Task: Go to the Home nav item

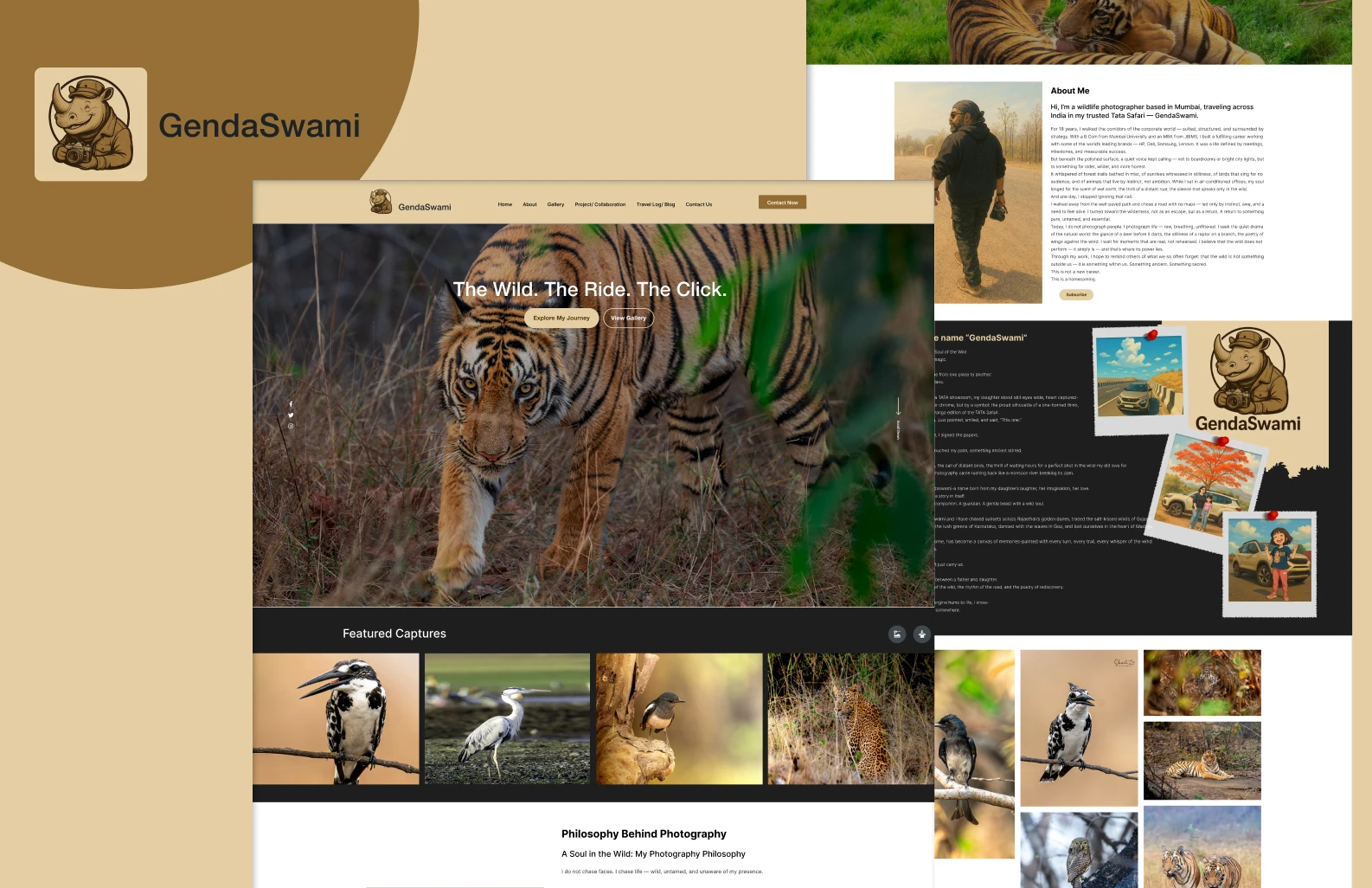Action: pyautogui.click(x=505, y=205)
